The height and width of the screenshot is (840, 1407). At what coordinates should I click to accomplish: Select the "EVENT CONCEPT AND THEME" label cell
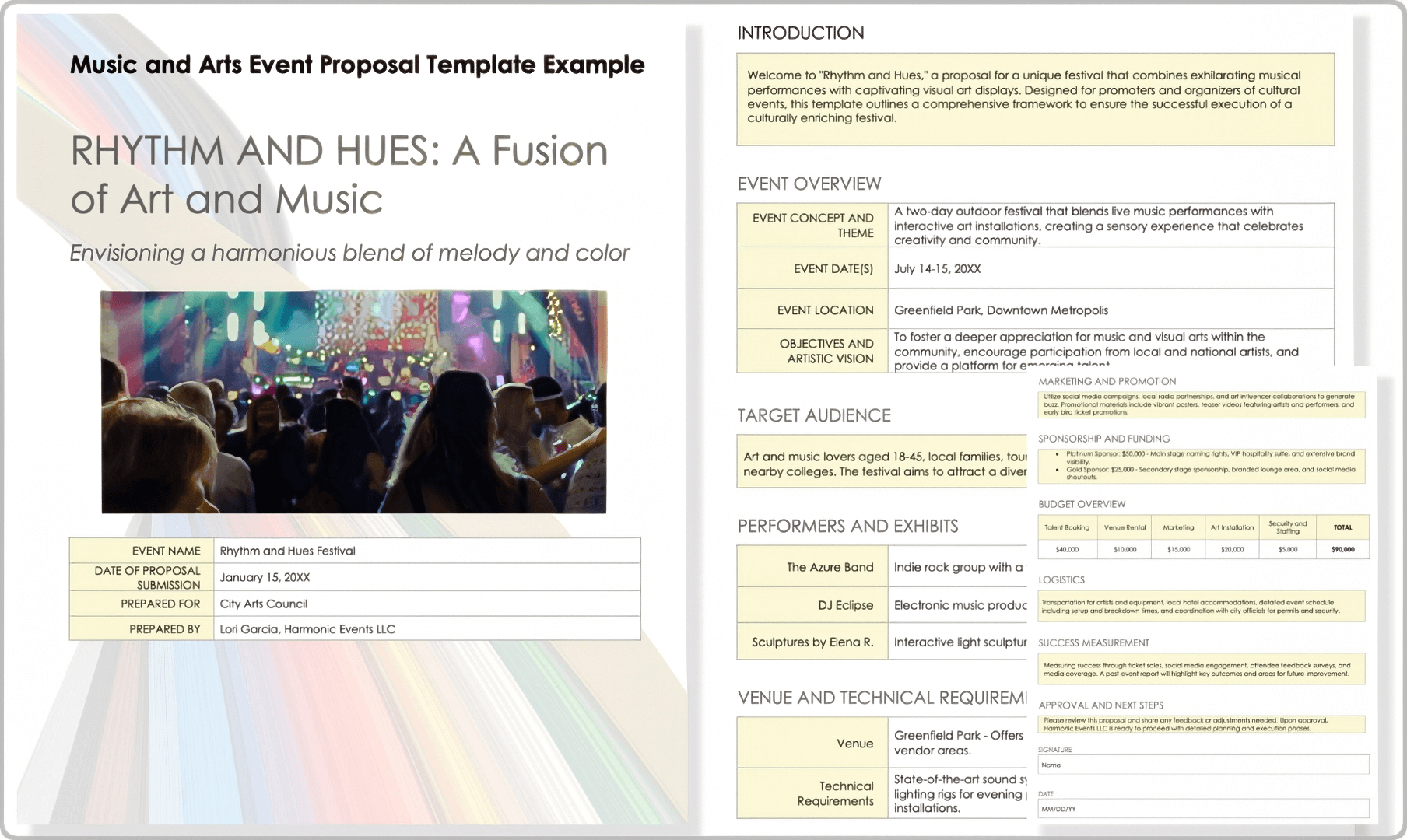[x=812, y=226]
